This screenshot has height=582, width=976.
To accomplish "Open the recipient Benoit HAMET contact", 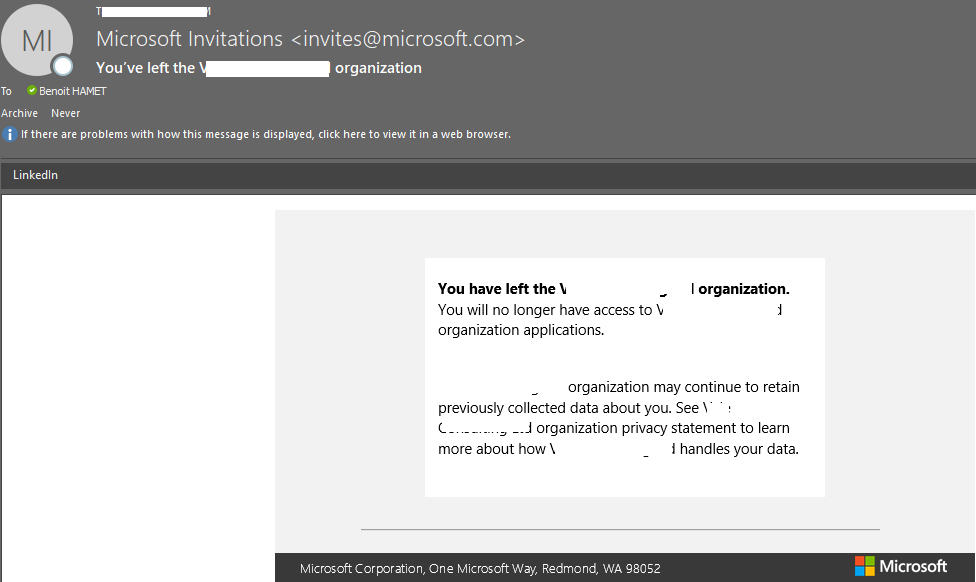I will (72, 91).
